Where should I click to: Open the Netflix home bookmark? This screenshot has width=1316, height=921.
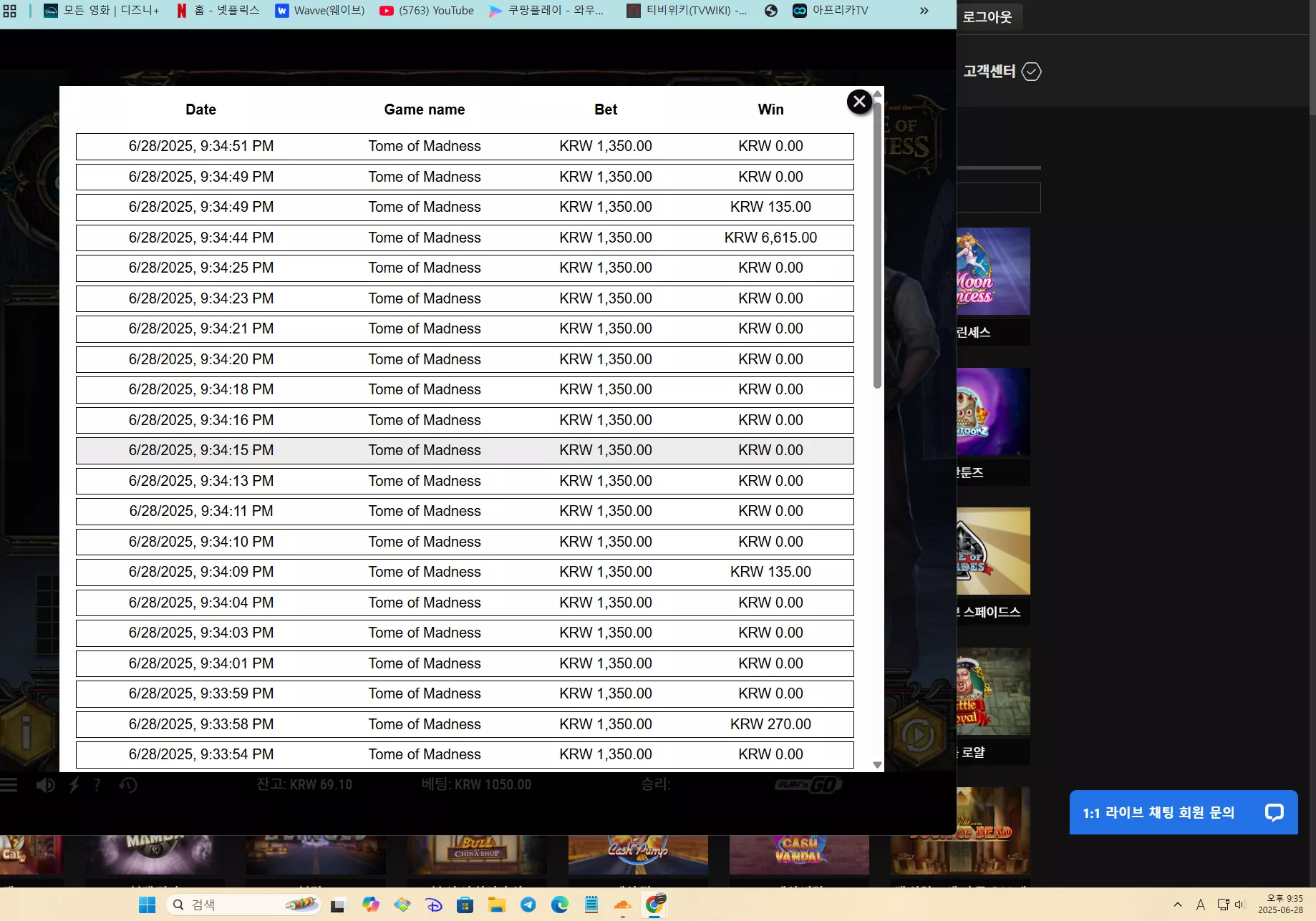(x=218, y=11)
